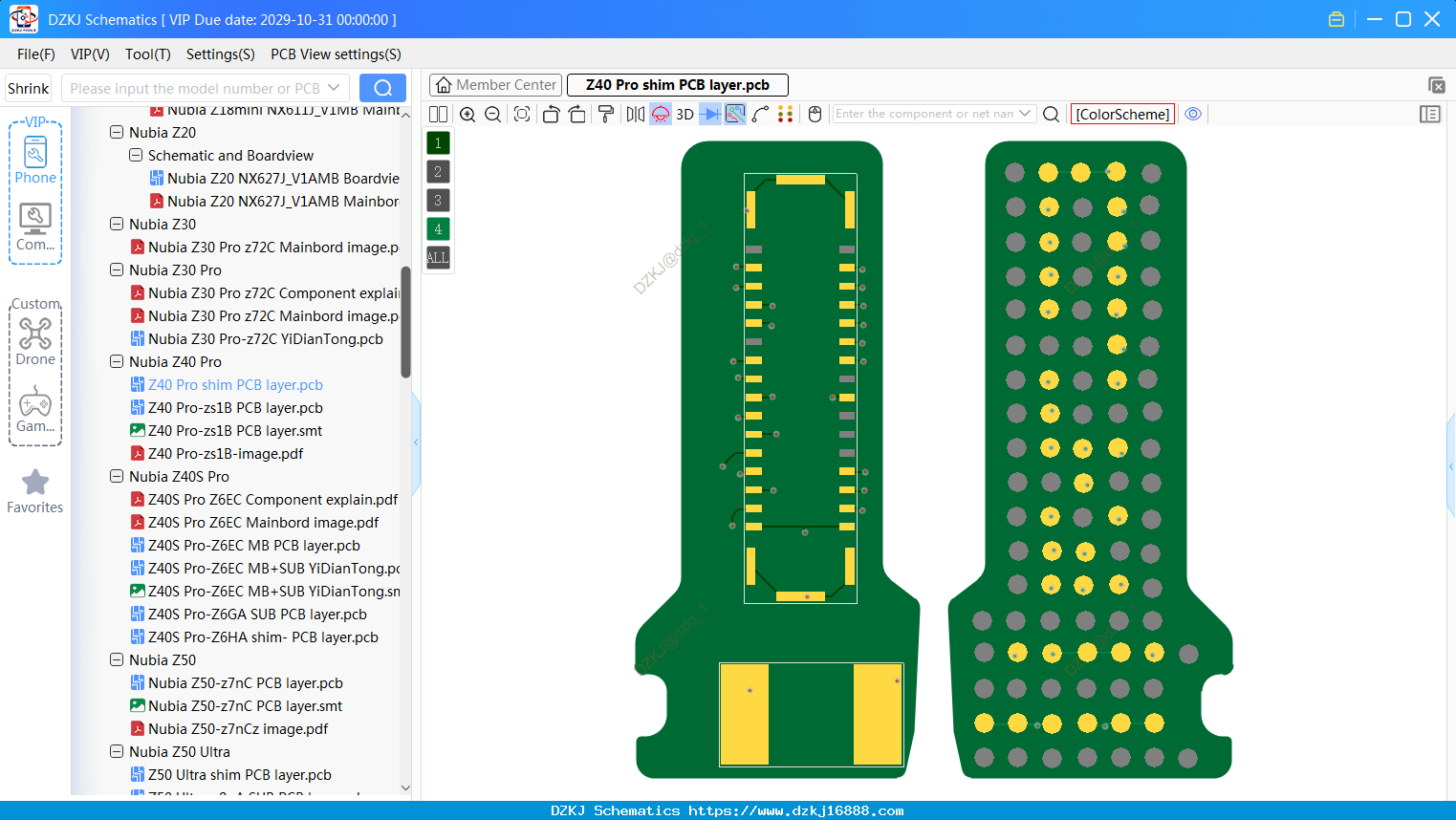Select layer 4 button
Image resolution: width=1456 pixels, height=820 pixels.
tap(438, 228)
